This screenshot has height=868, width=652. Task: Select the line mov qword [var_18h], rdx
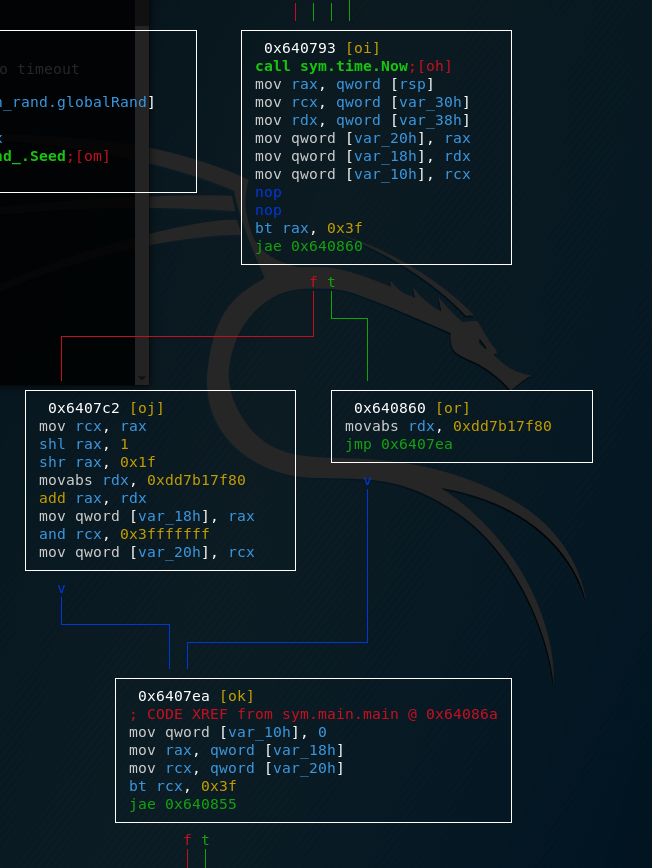363,157
